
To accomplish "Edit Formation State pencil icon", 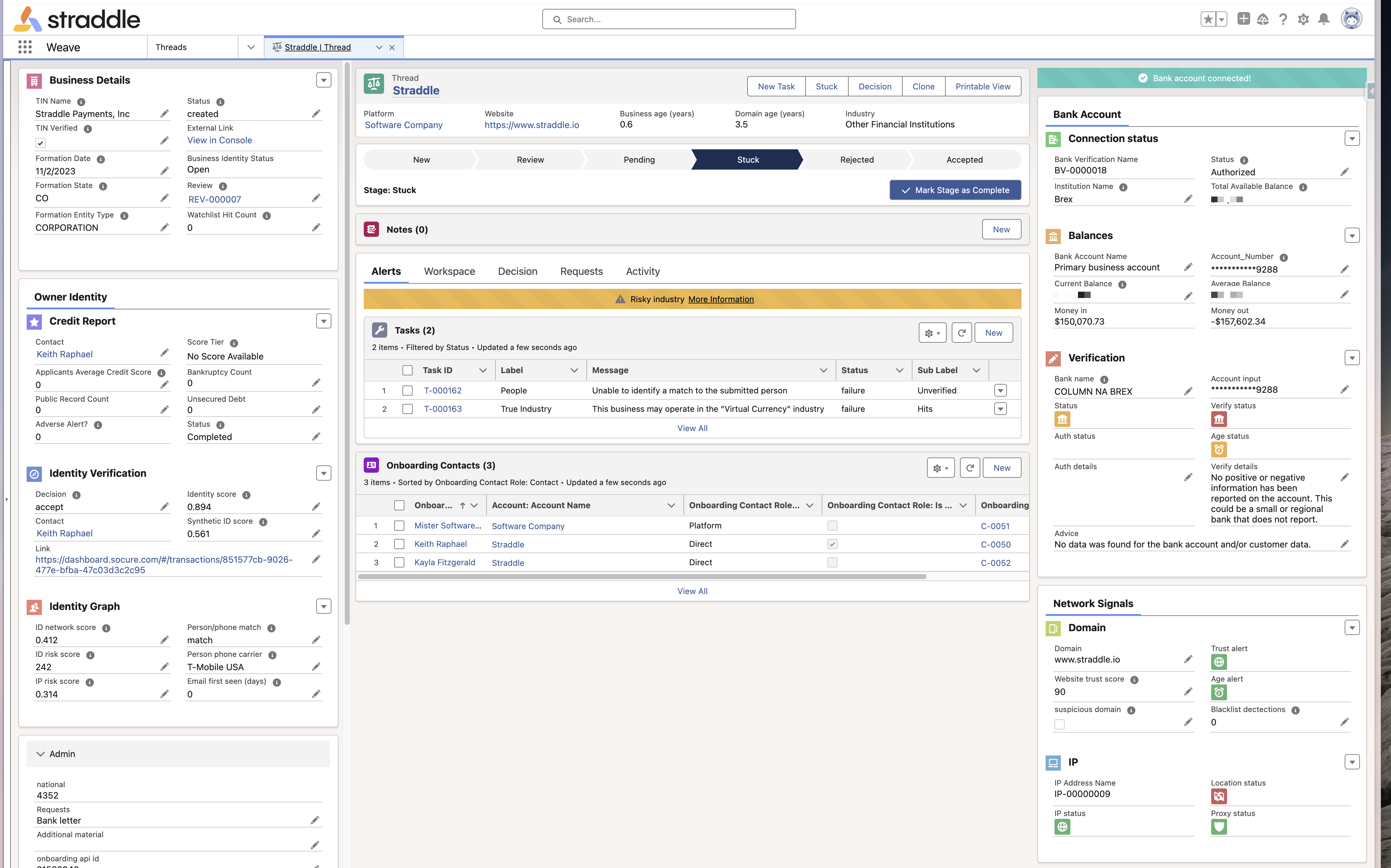I will click(x=164, y=198).
